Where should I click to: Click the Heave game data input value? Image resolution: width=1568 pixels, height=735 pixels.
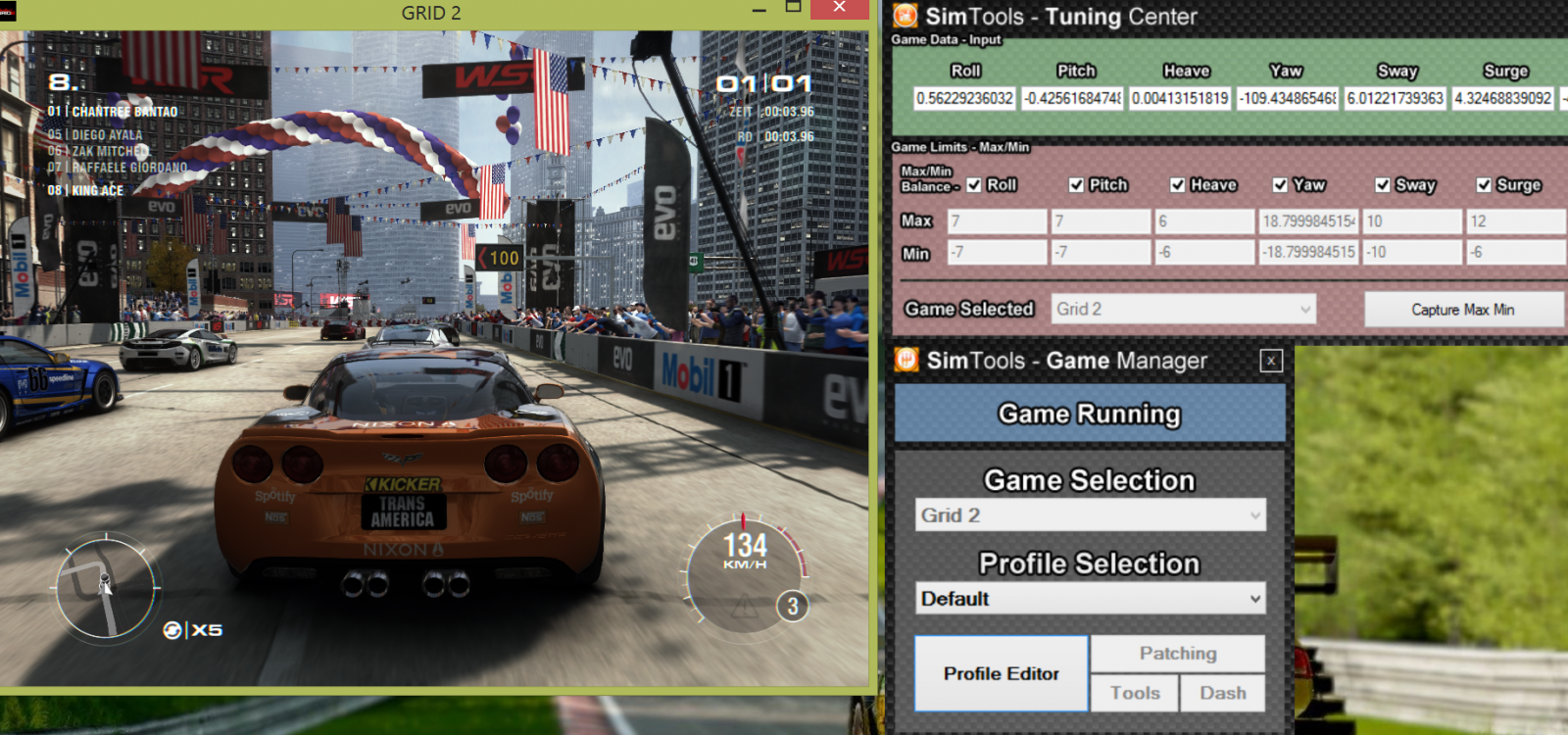pos(1180,99)
